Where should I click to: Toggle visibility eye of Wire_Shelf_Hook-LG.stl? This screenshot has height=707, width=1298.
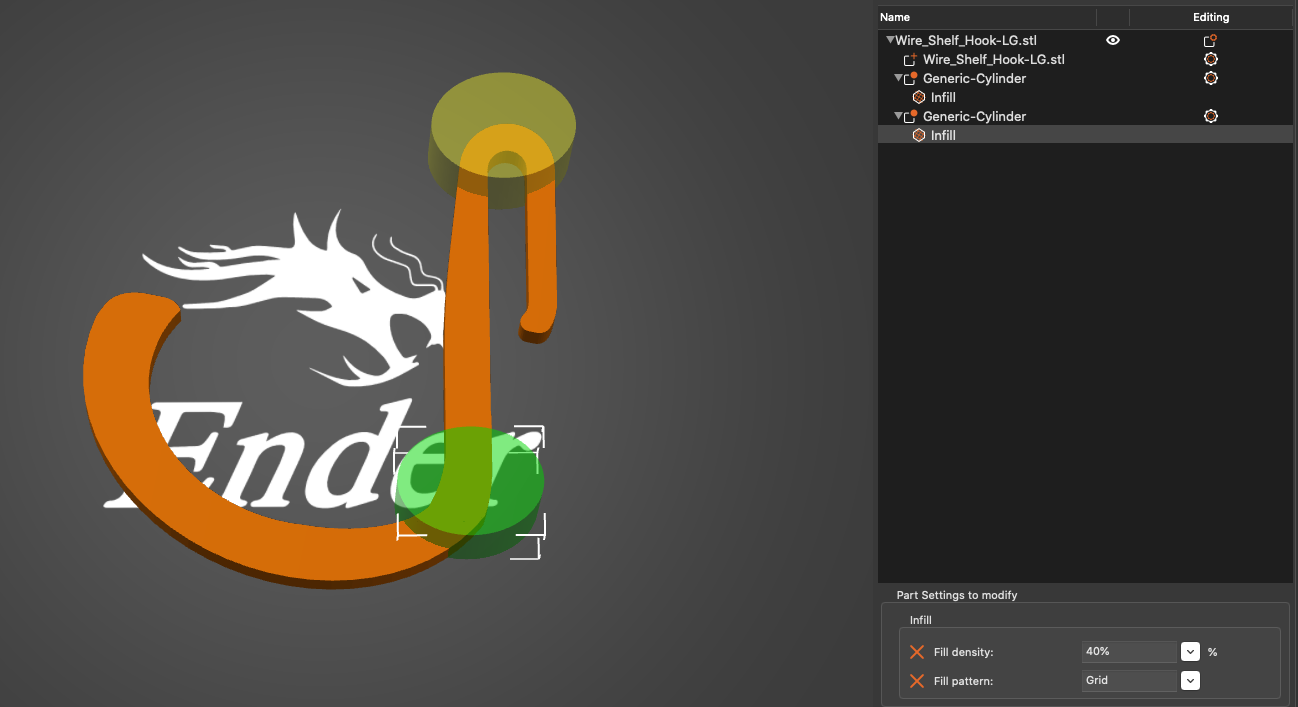tap(1113, 41)
